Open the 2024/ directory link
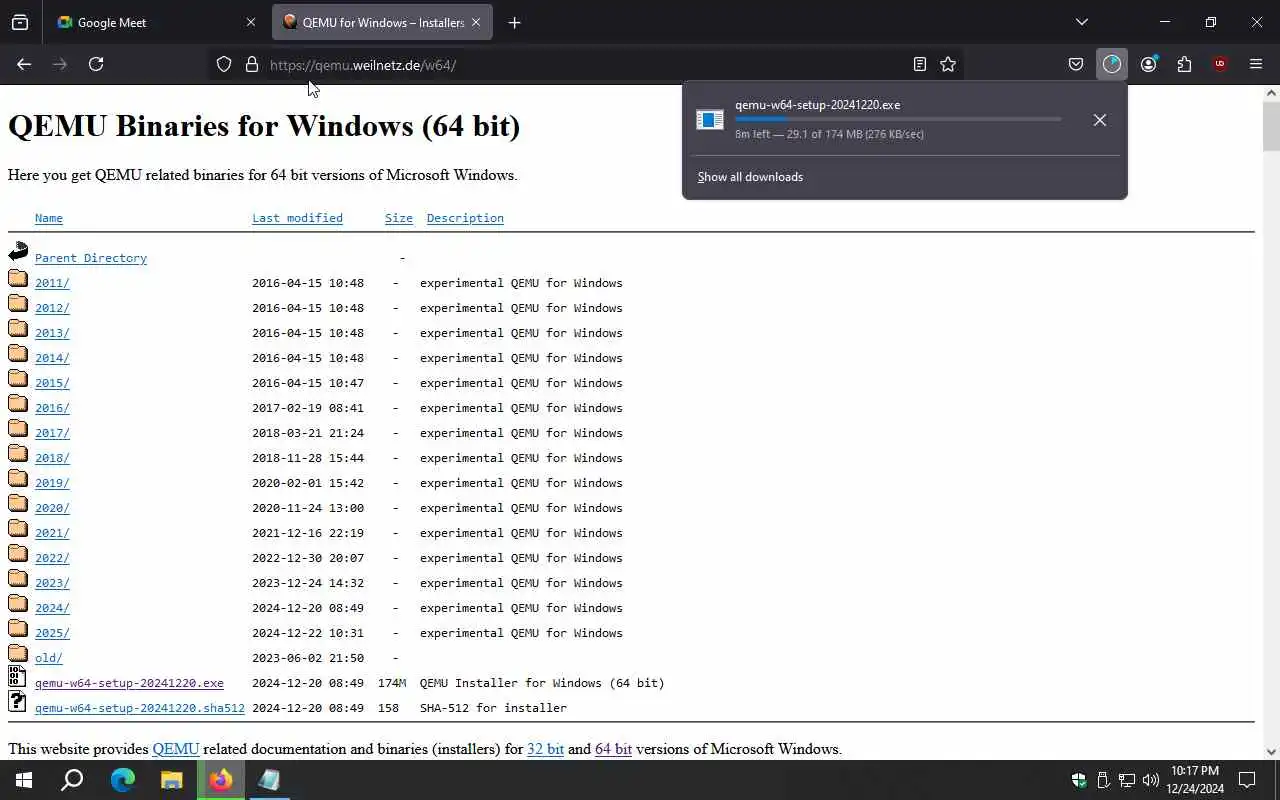This screenshot has height=800, width=1280. click(52, 608)
